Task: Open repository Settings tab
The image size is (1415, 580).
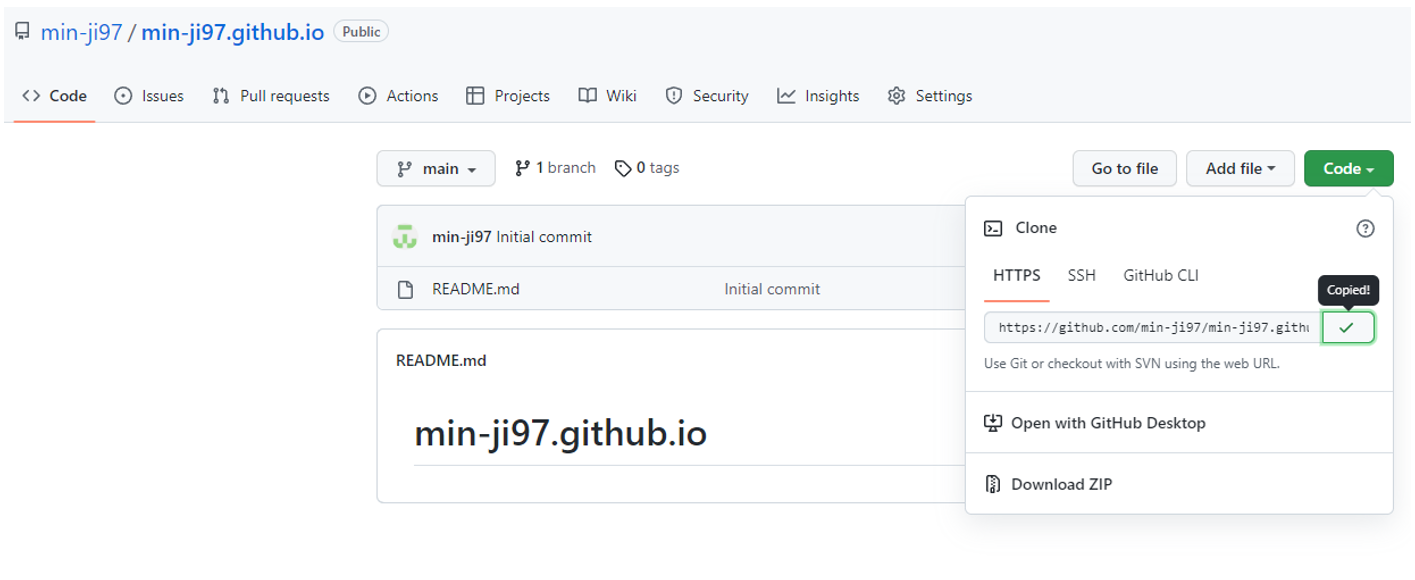Action: tap(929, 96)
